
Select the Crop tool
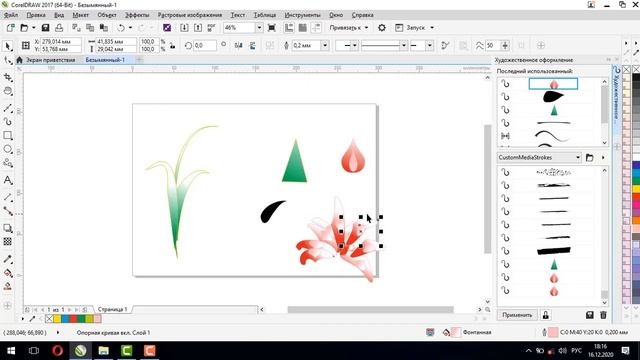click(8, 78)
